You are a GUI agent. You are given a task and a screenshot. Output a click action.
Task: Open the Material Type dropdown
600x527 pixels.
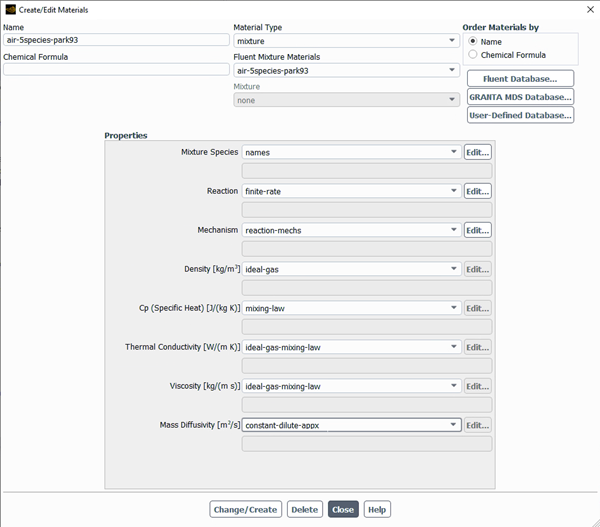pyautogui.click(x=346, y=41)
